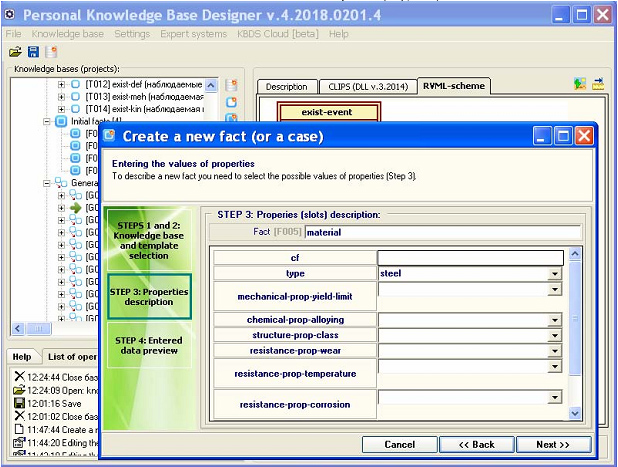Switch to the CLIPS (DLL v.3.2014) tab

368,87
